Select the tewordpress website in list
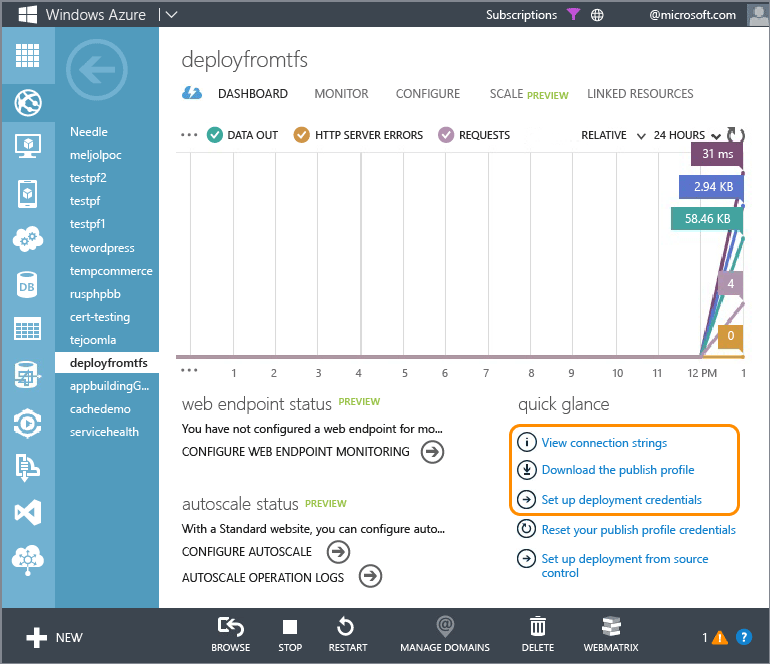The width and height of the screenshot is (770, 664). 102,248
